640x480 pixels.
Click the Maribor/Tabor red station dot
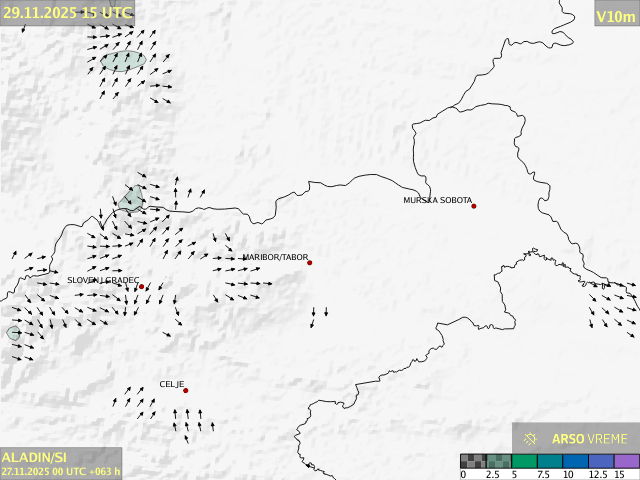pyautogui.click(x=310, y=263)
